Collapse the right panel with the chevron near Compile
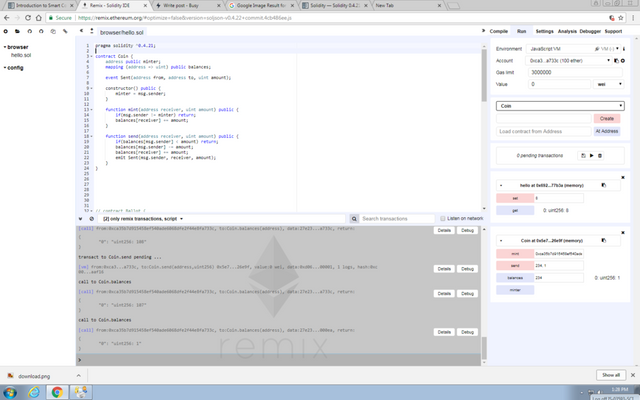640x400 pixels. 483,31
